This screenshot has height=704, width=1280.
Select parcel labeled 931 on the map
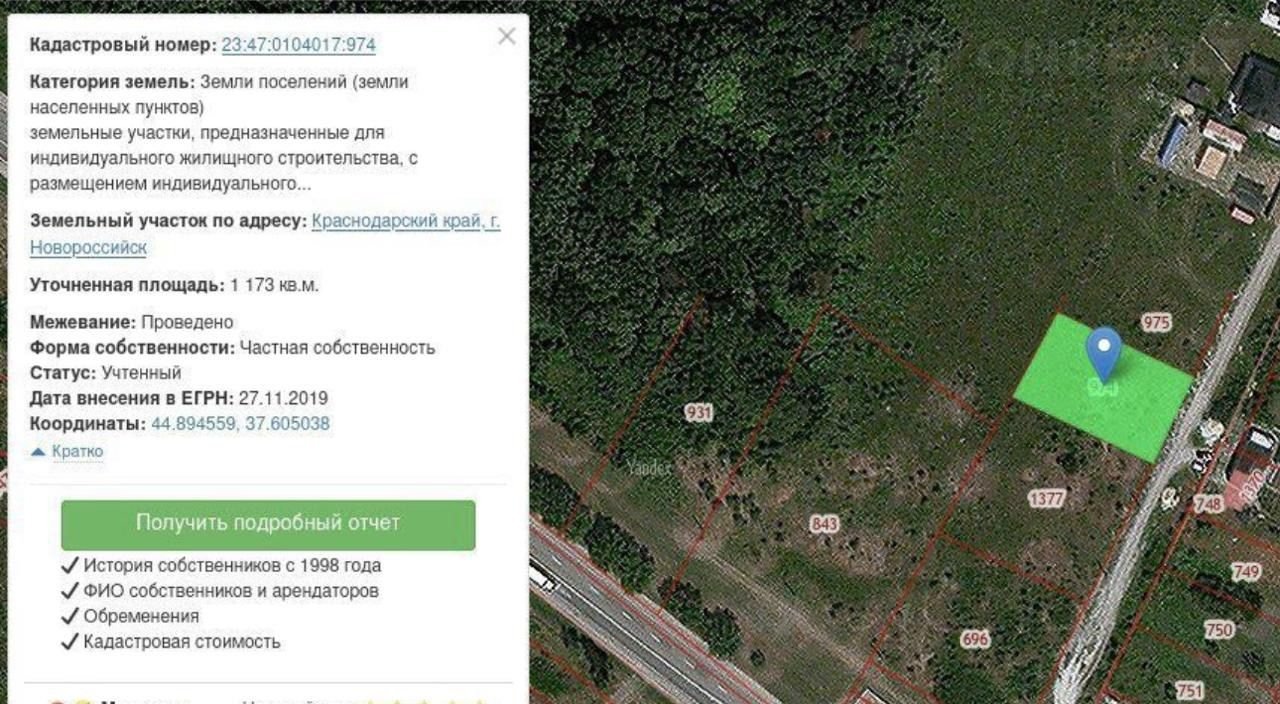699,412
